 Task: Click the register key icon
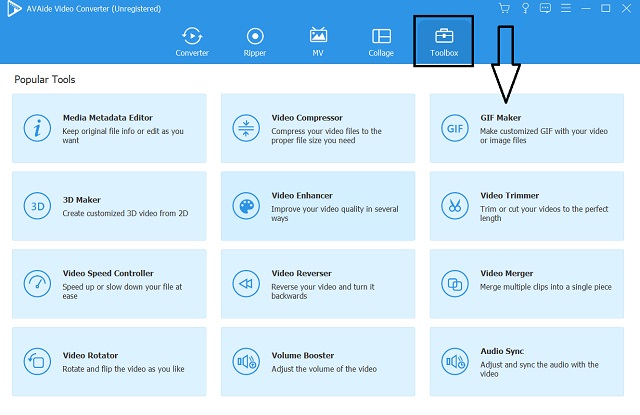coord(525,8)
